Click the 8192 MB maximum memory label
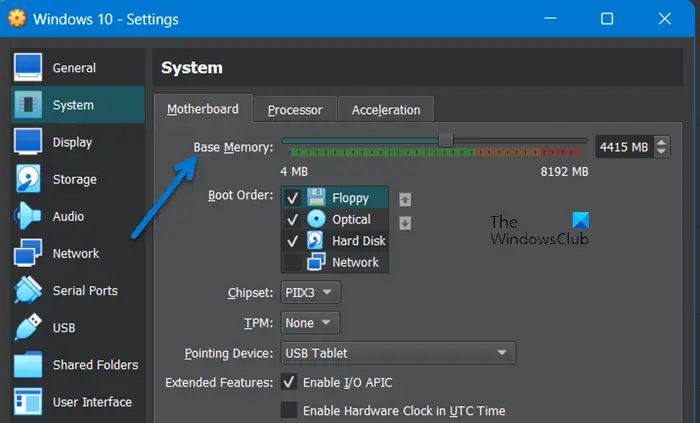700x423 pixels. (x=564, y=171)
